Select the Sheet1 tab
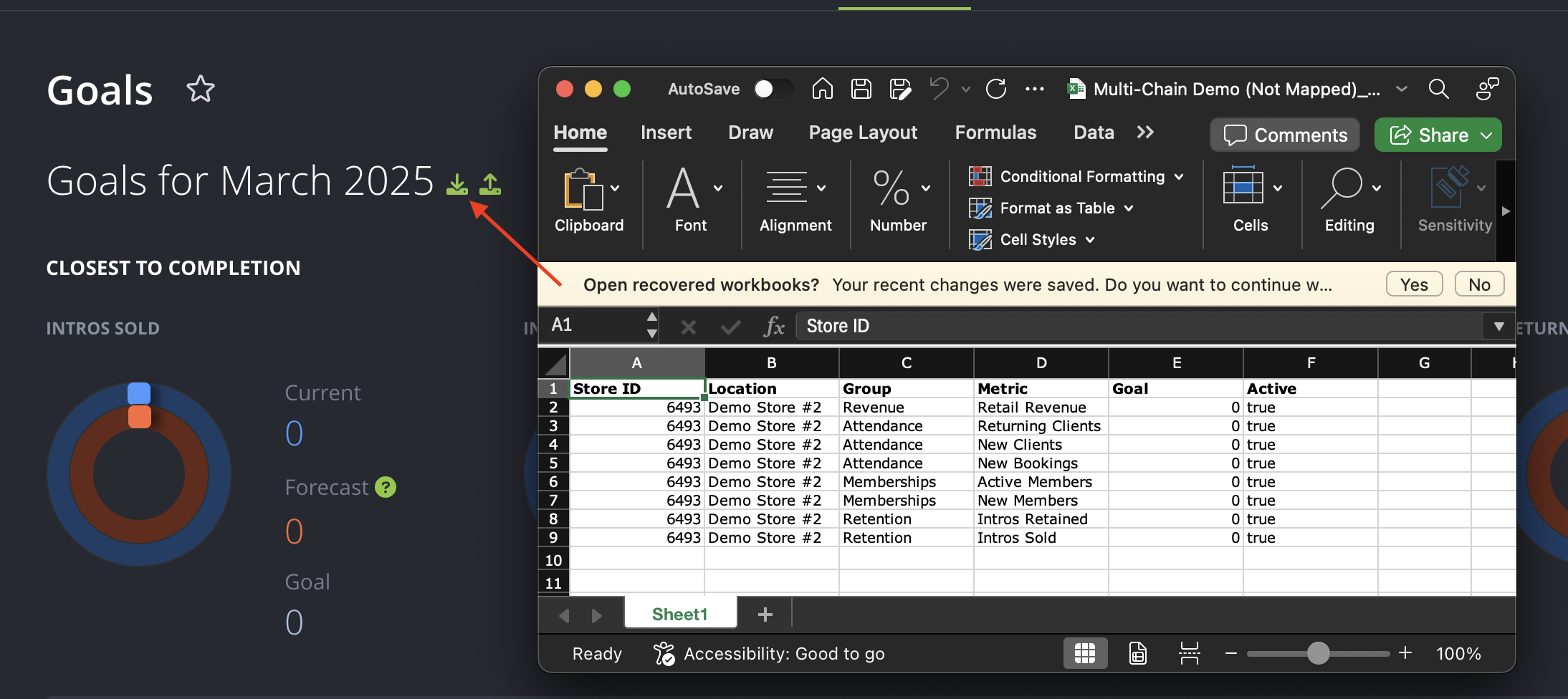This screenshot has width=1568, height=699. [x=680, y=614]
